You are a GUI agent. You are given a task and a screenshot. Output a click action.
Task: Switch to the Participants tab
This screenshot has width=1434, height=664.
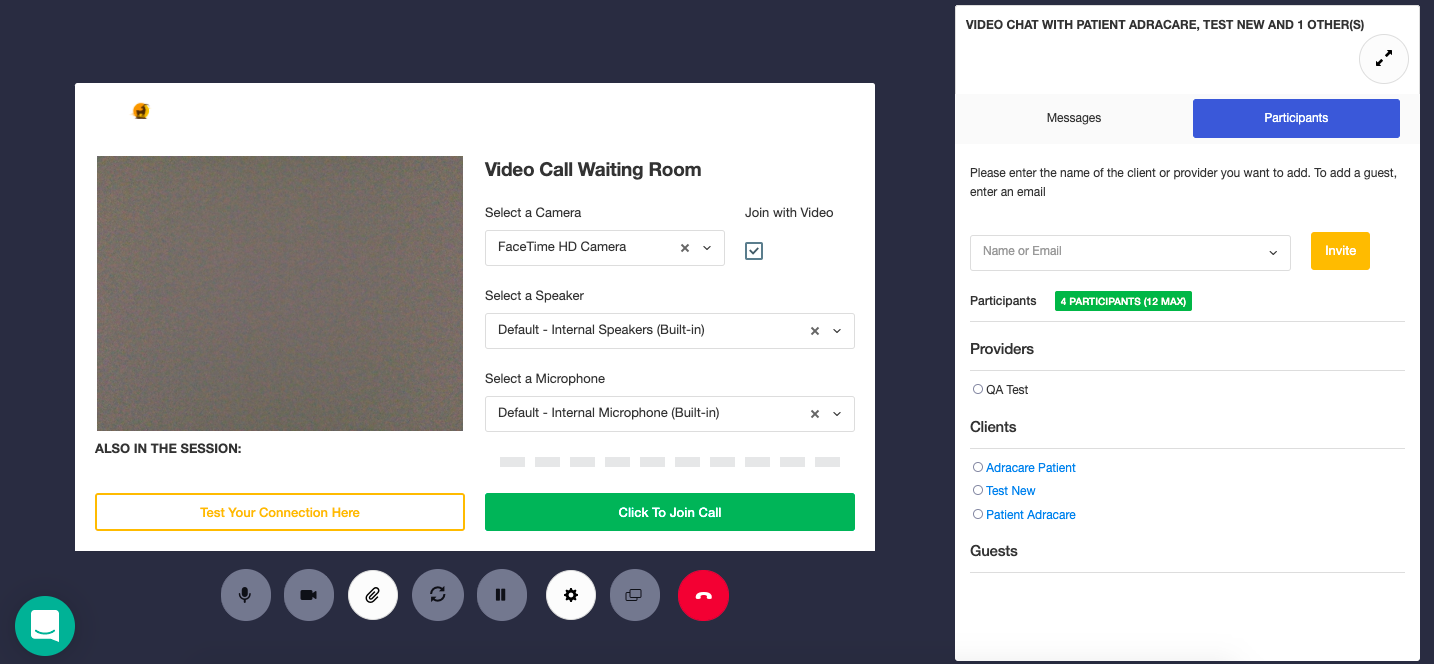click(1296, 118)
